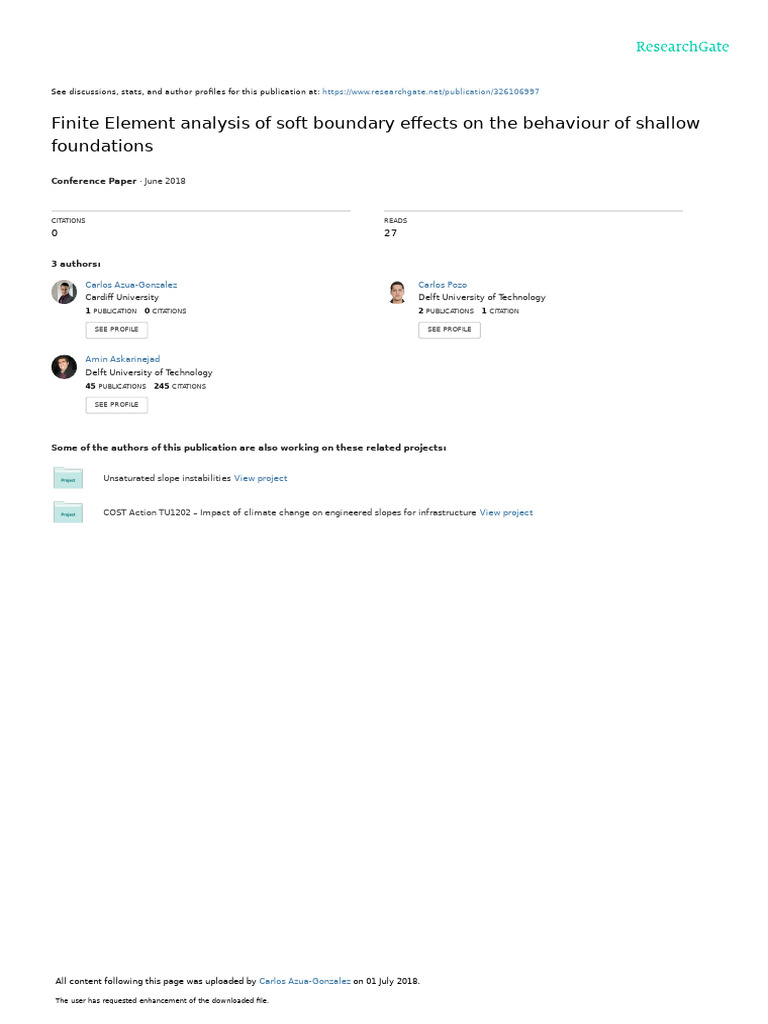Image resolution: width=768 pixels, height=1024 pixels.
Task: Open the publication URL link
Action: [431, 92]
